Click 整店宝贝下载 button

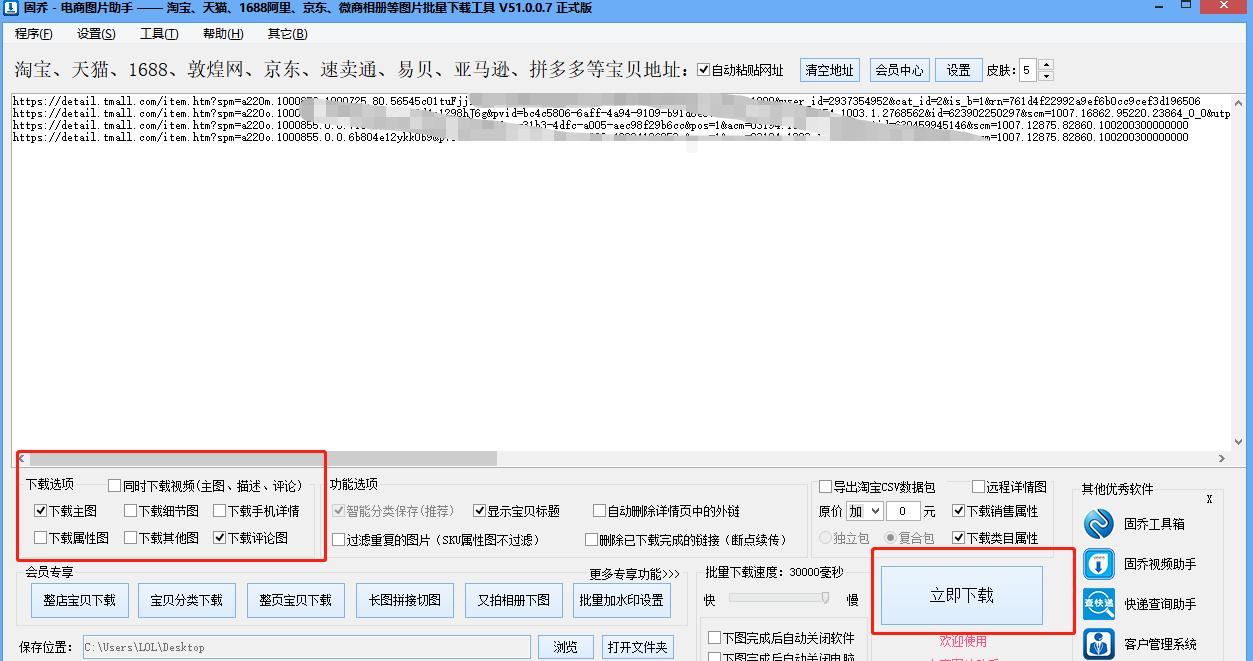[79, 600]
